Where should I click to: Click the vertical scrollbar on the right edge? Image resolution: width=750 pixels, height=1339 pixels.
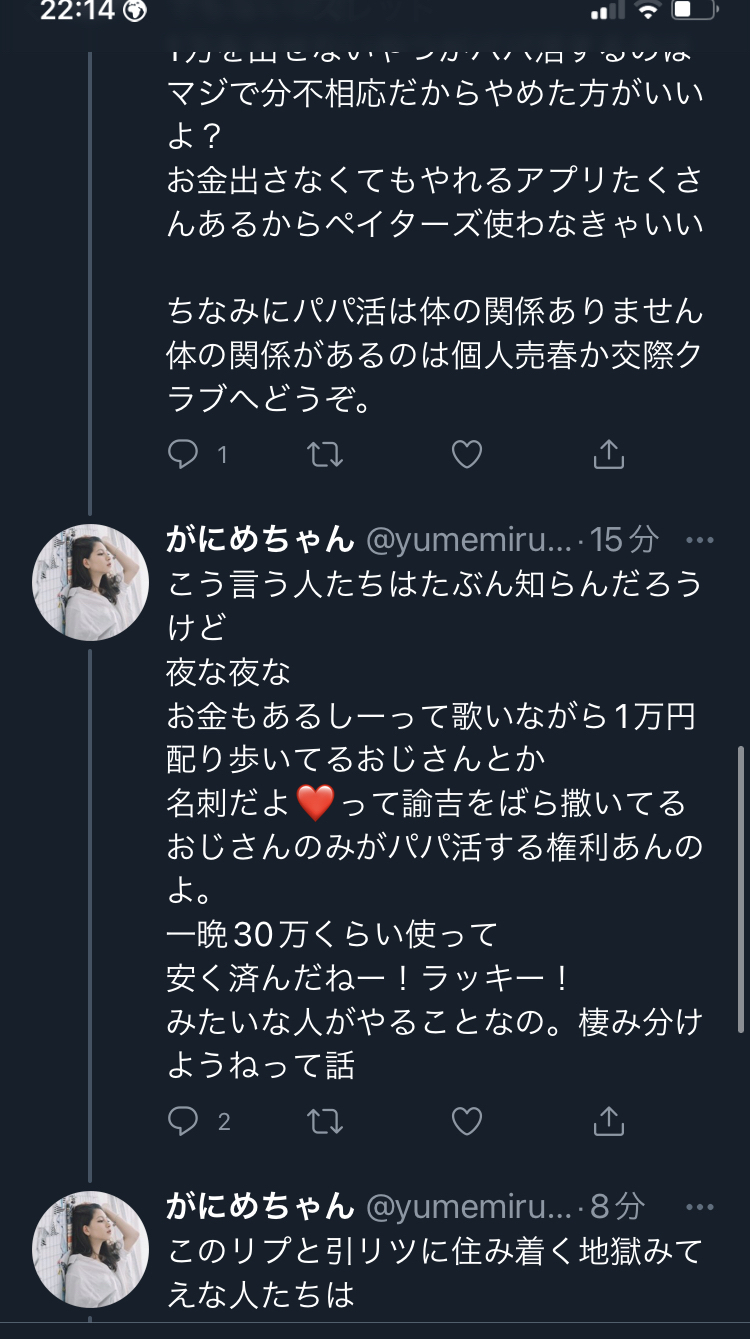[739, 890]
